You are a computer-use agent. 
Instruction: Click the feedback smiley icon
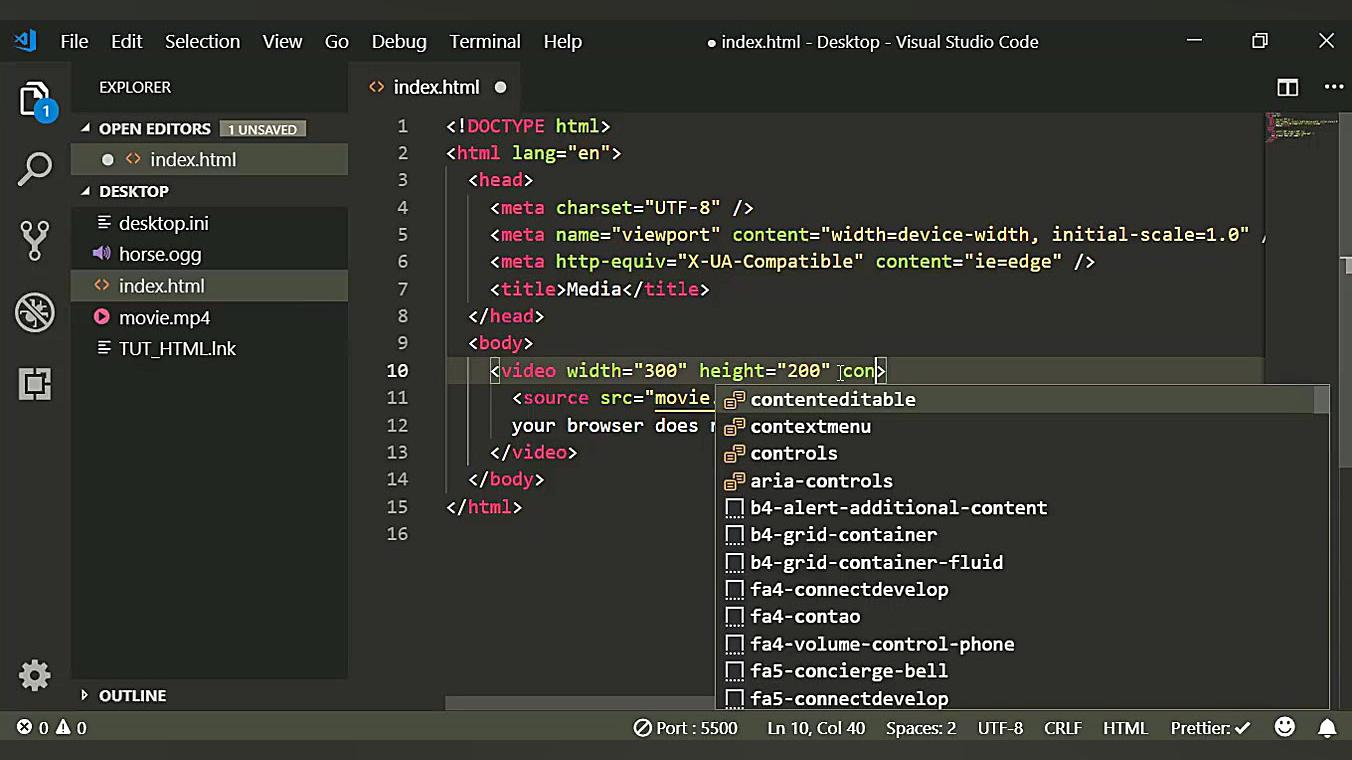(1285, 727)
